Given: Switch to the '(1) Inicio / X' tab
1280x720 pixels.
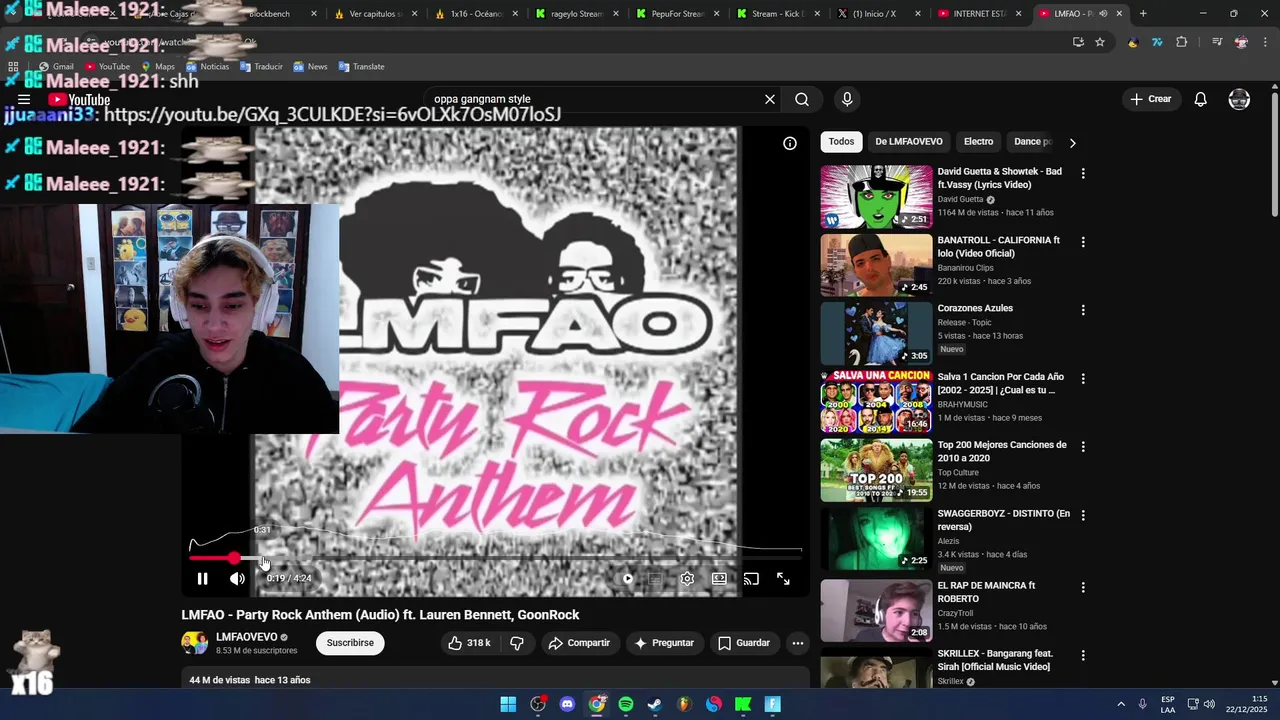Looking at the screenshot, I should coord(878,14).
